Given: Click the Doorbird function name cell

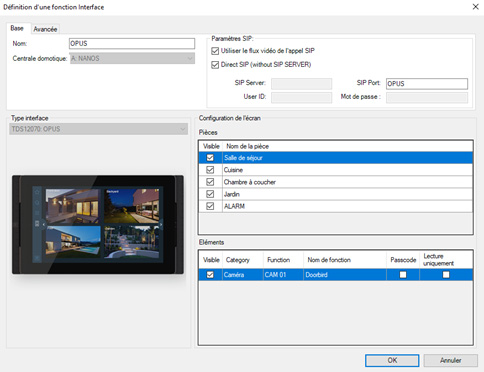Looking at the screenshot, I should [x=345, y=275].
